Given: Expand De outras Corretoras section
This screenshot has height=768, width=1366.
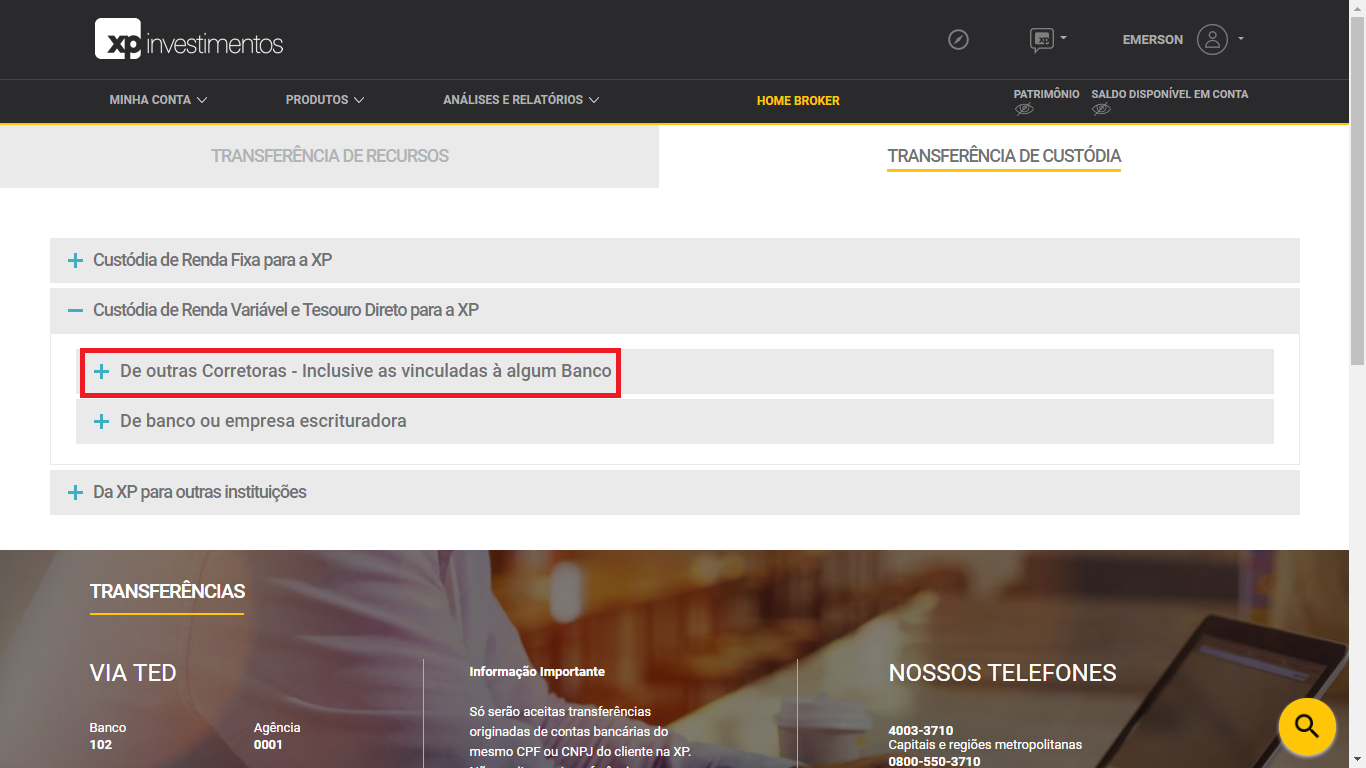Looking at the screenshot, I should pos(675,372).
